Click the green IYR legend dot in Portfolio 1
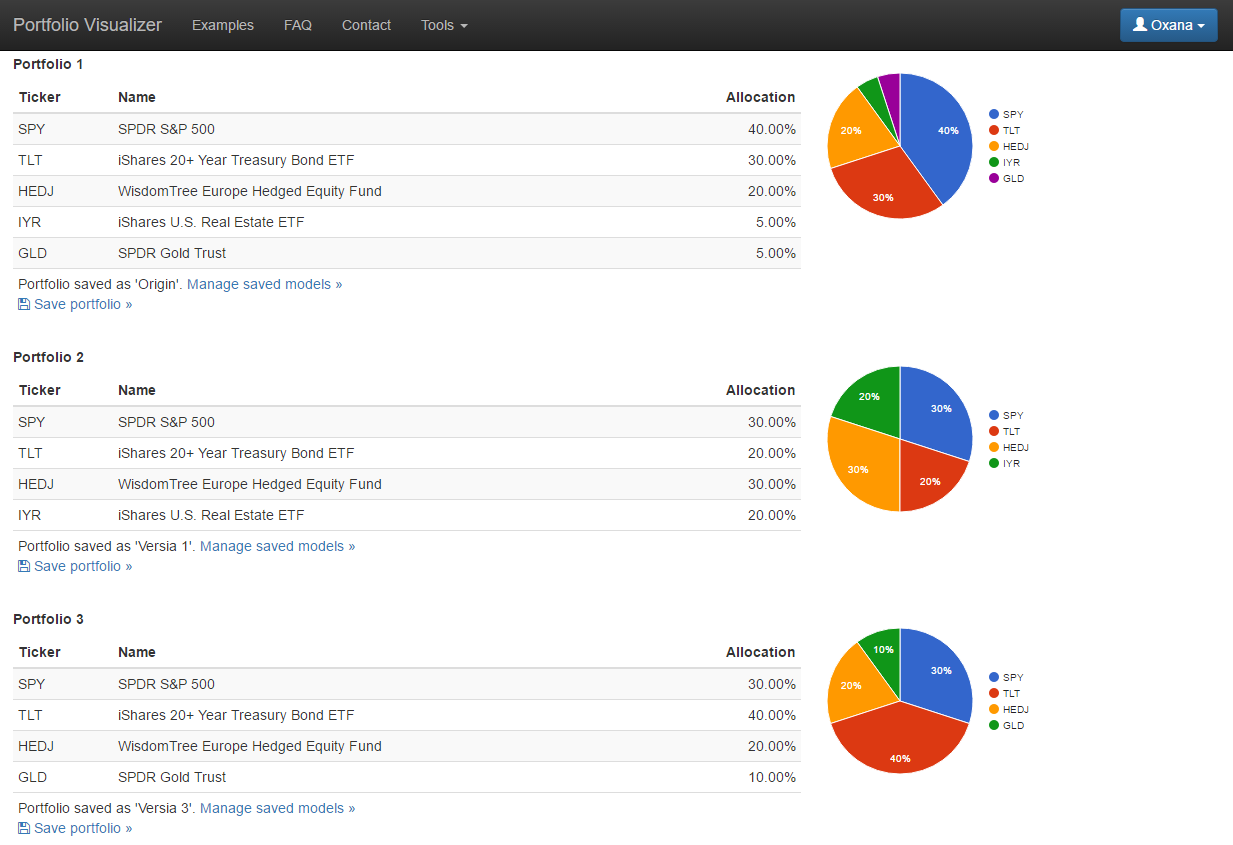1233x845 pixels. pos(994,162)
